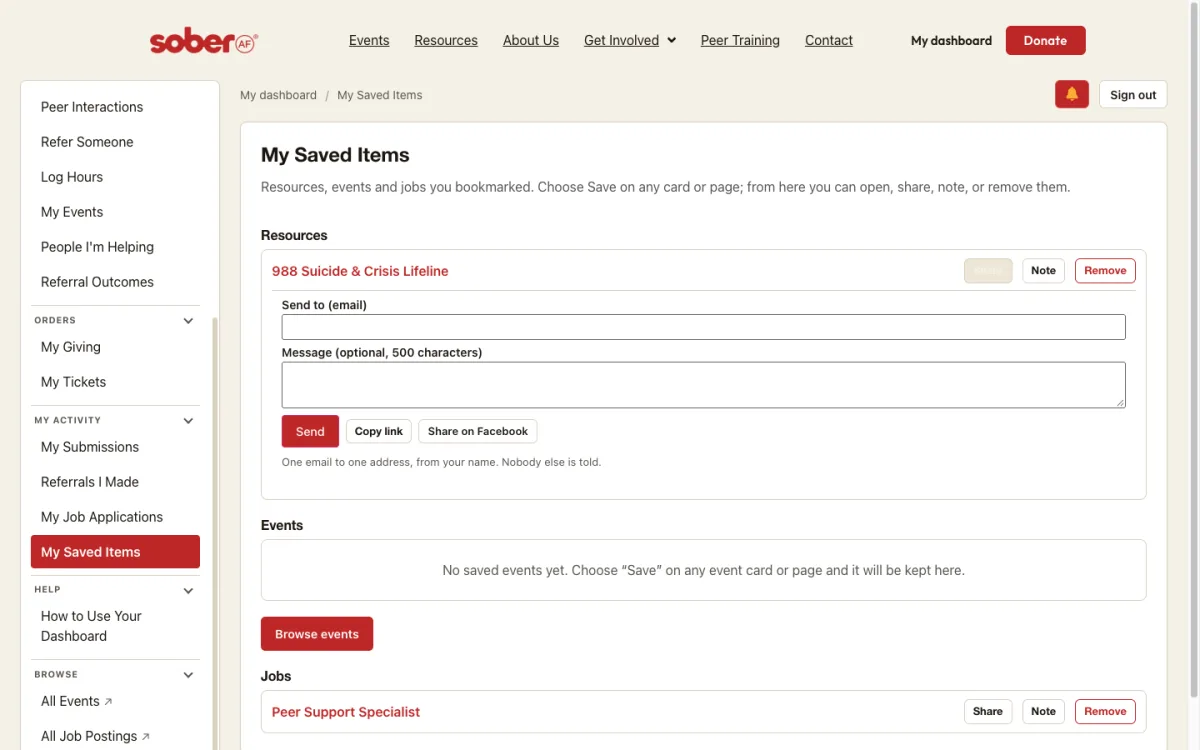Viewport: 1200px width, 750px height.
Task: Go to My dashboard in header
Action: 951,41
